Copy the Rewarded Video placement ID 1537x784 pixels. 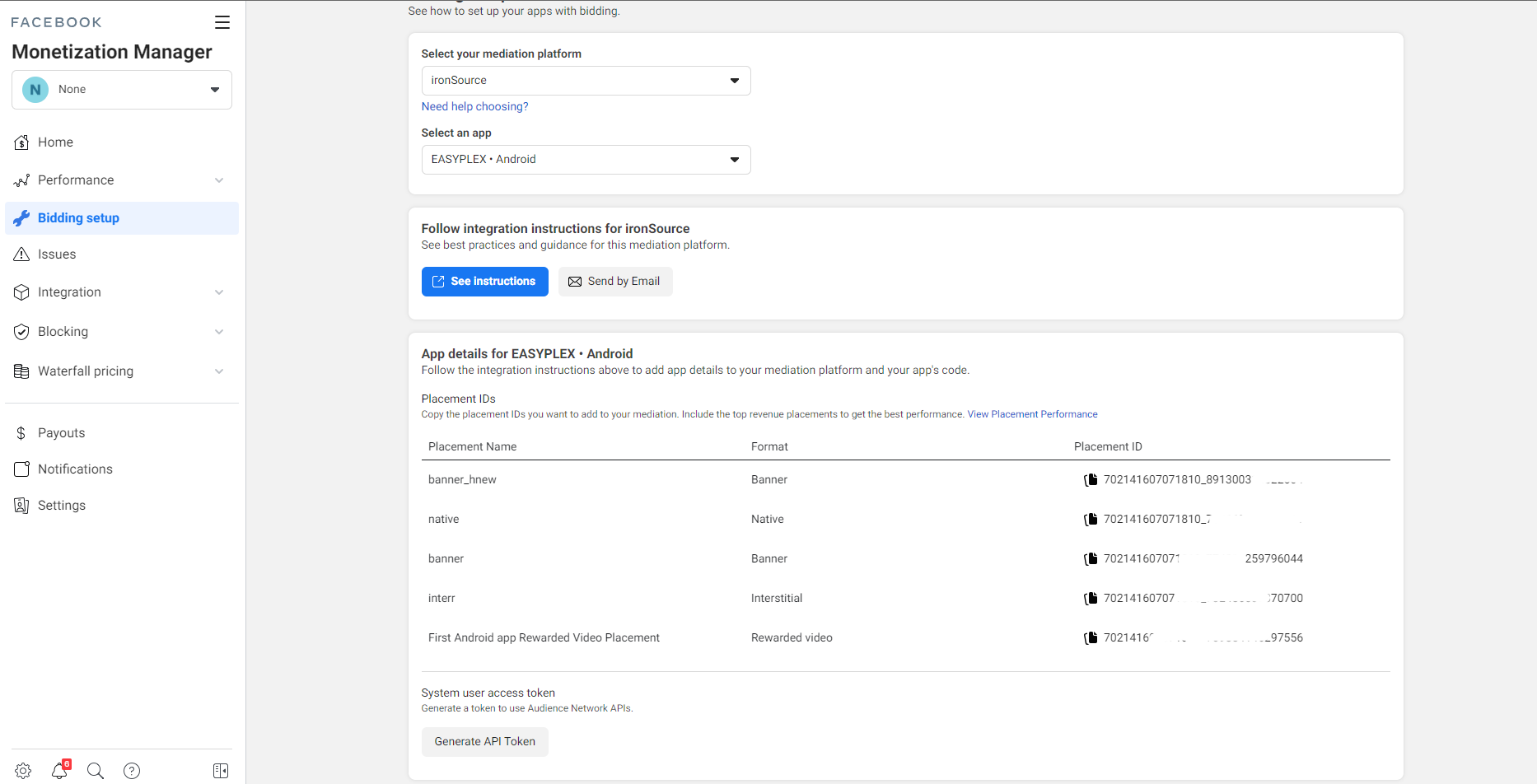[x=1091, y=638]
